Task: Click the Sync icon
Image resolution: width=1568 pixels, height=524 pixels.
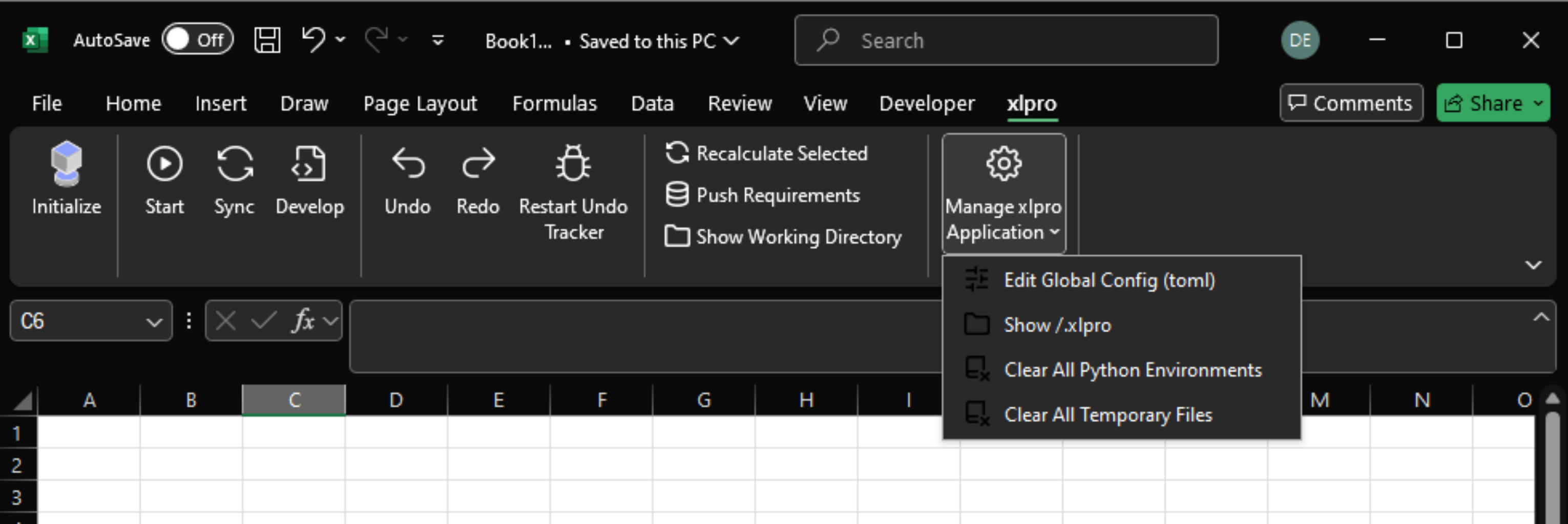Action: [x=234, y=163]
